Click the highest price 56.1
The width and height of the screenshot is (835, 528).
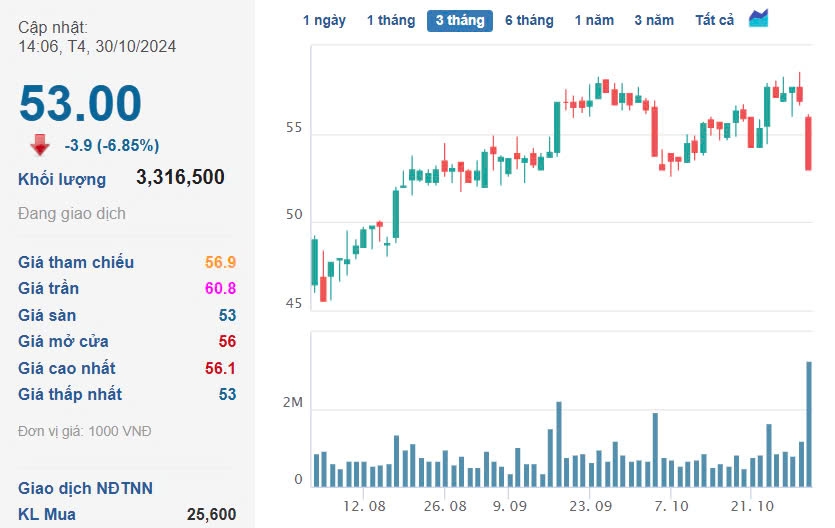pos(220,368)
